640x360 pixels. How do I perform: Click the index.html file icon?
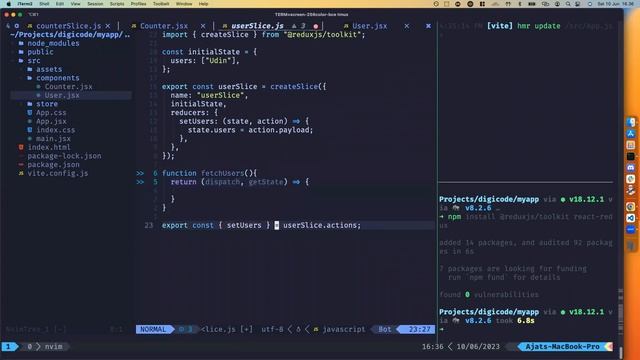pyautogui.click(x=21, y=147)
